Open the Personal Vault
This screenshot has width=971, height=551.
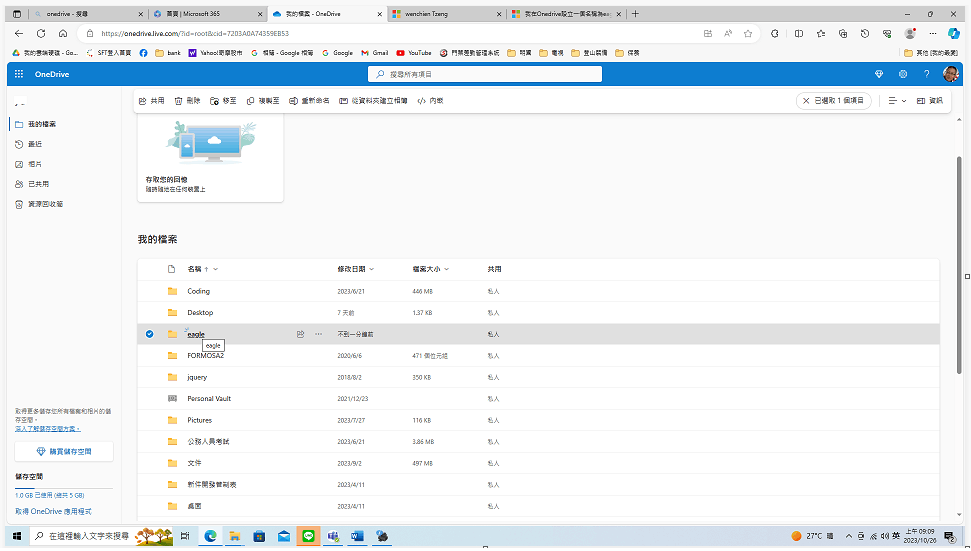tap(209, 399)
